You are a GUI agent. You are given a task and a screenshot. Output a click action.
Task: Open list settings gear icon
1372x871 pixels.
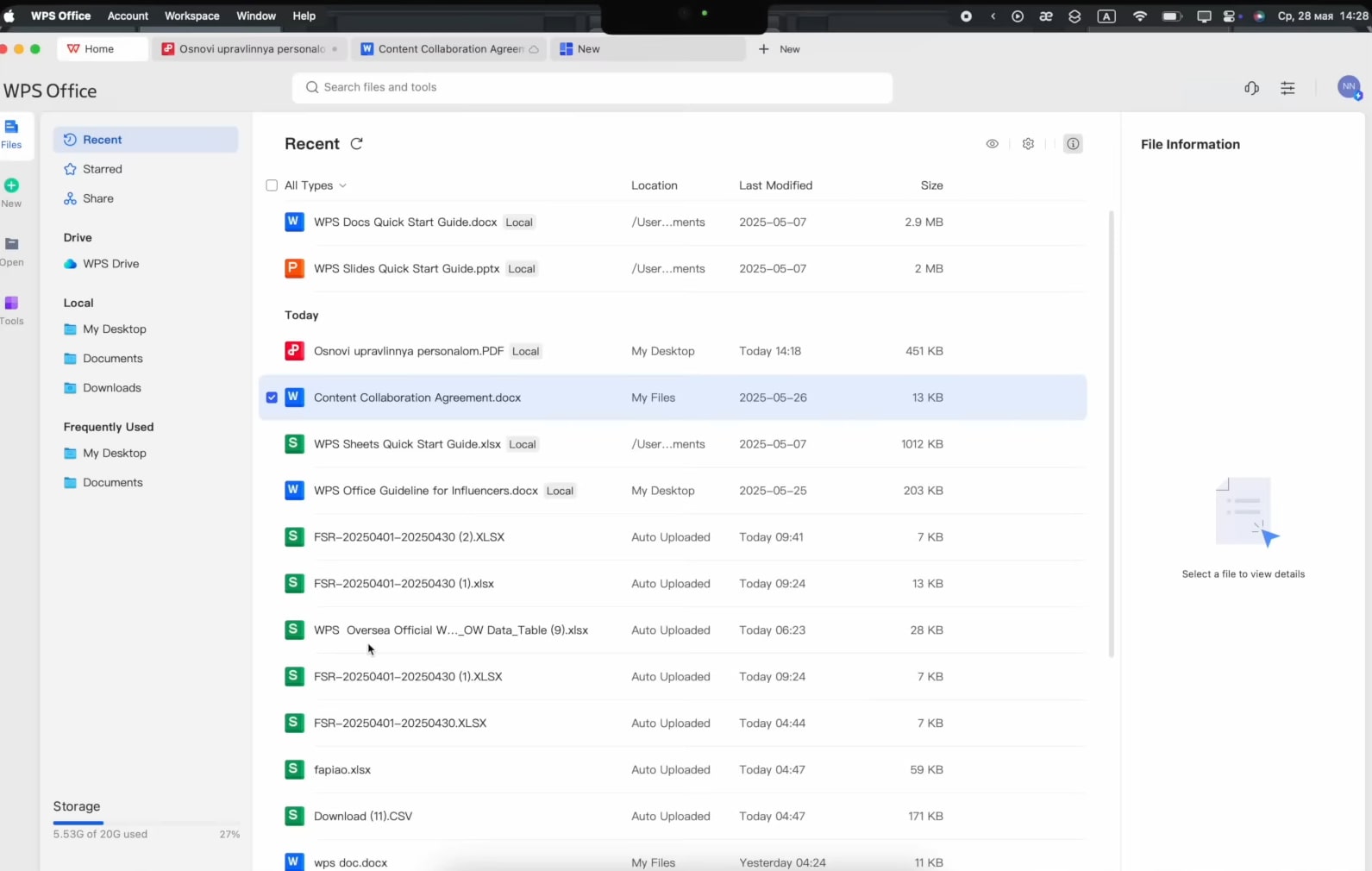[1028, 144]
